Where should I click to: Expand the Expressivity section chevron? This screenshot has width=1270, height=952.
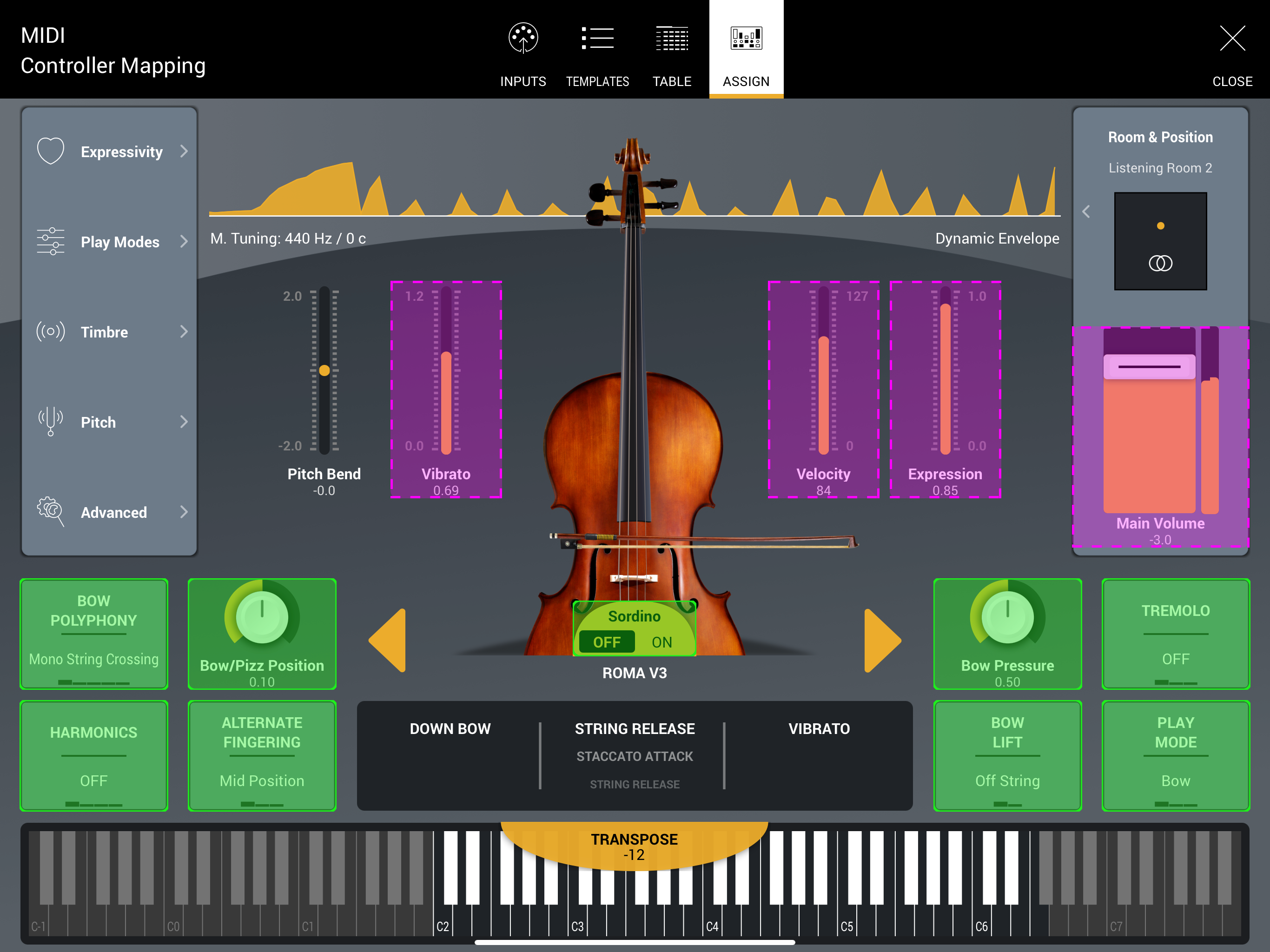point(184,151)
